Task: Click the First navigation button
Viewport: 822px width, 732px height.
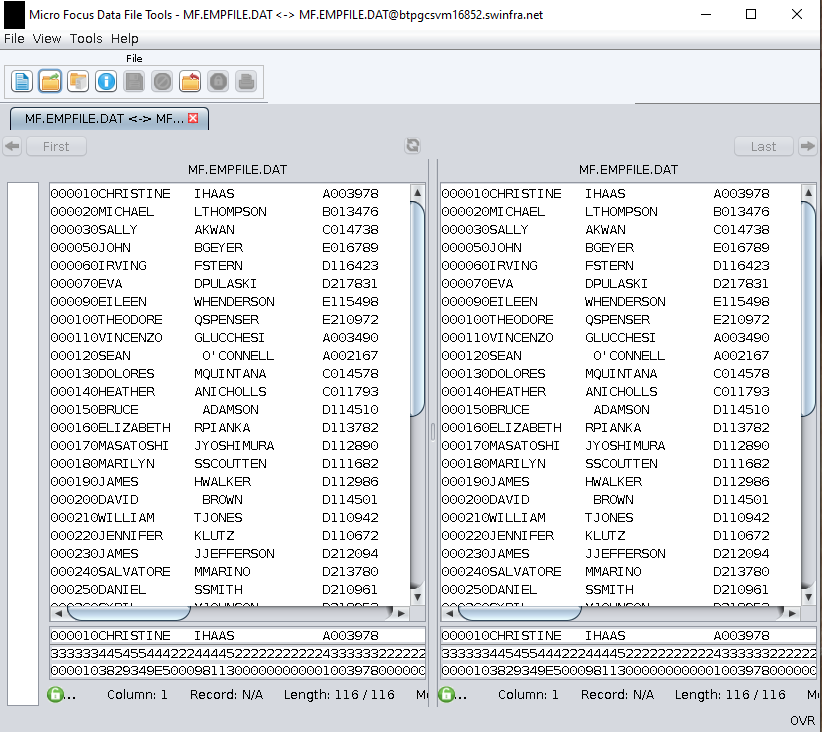Action: click(56, 146)
